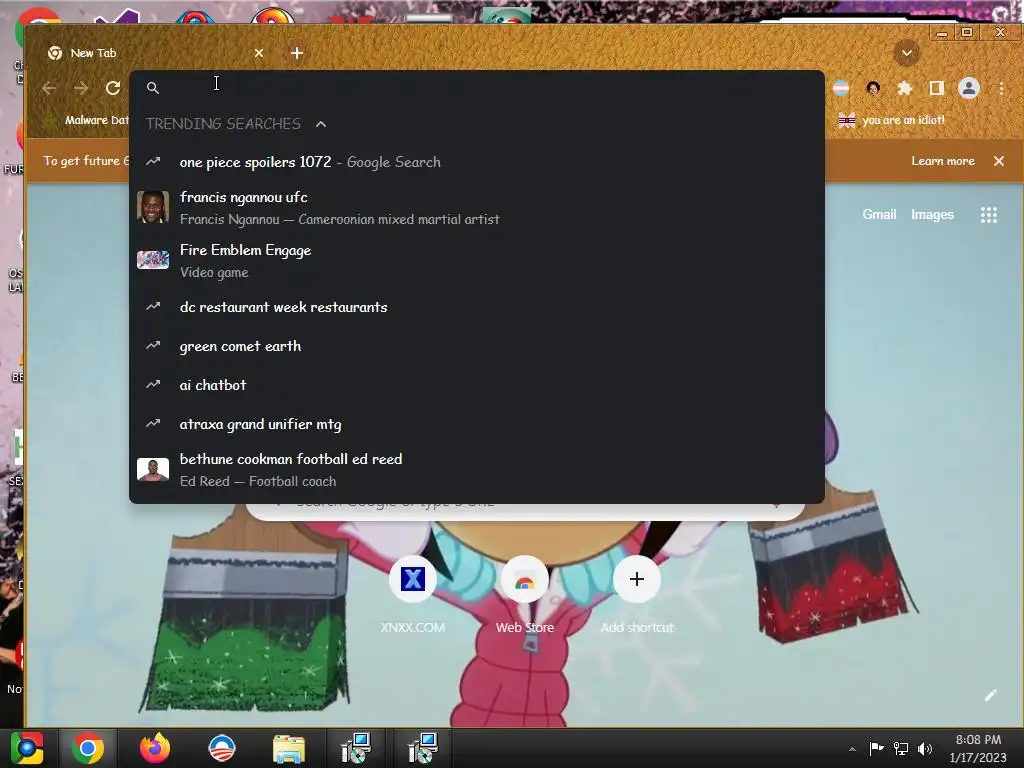This screenshot has height=768, width=1024.
Task: Click the striped flag extension icon
Action: click(841, 88)
